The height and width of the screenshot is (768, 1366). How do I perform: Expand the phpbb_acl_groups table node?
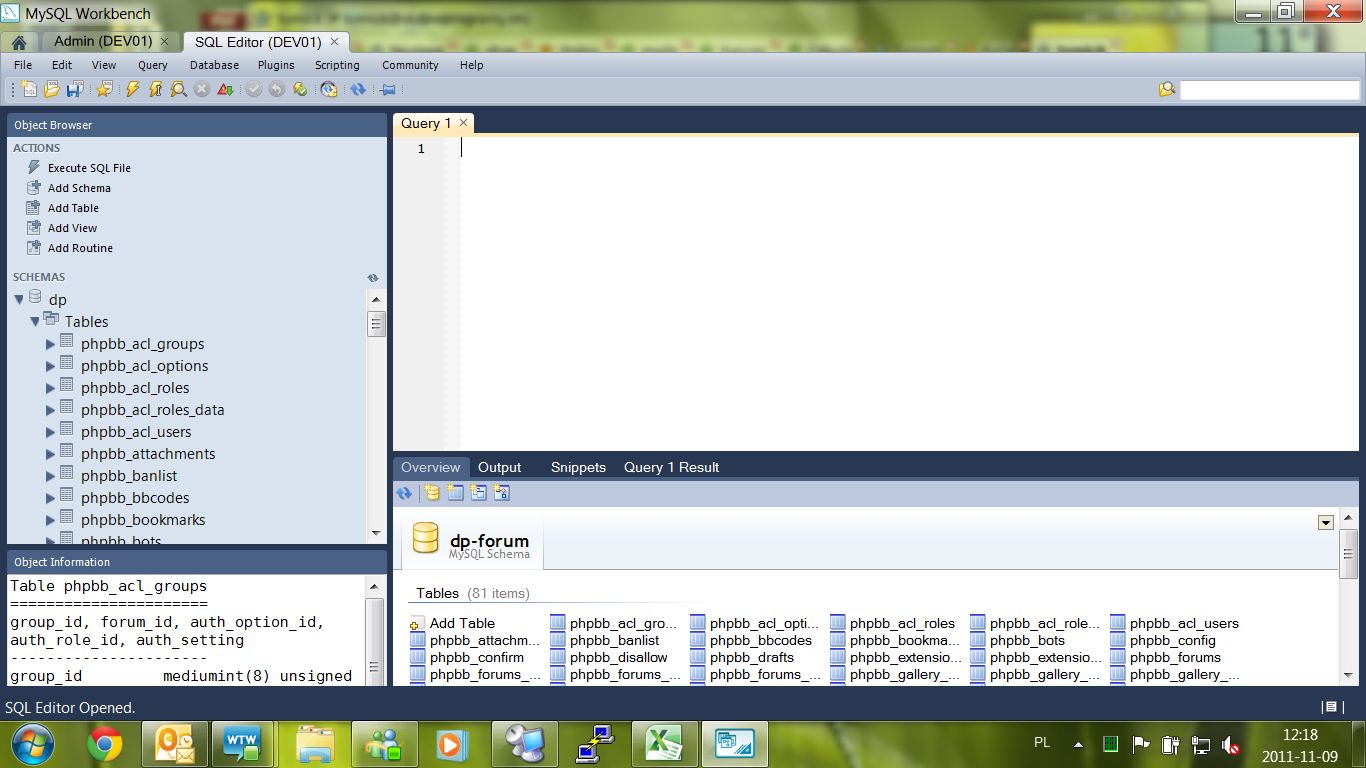tap(50, 344)
